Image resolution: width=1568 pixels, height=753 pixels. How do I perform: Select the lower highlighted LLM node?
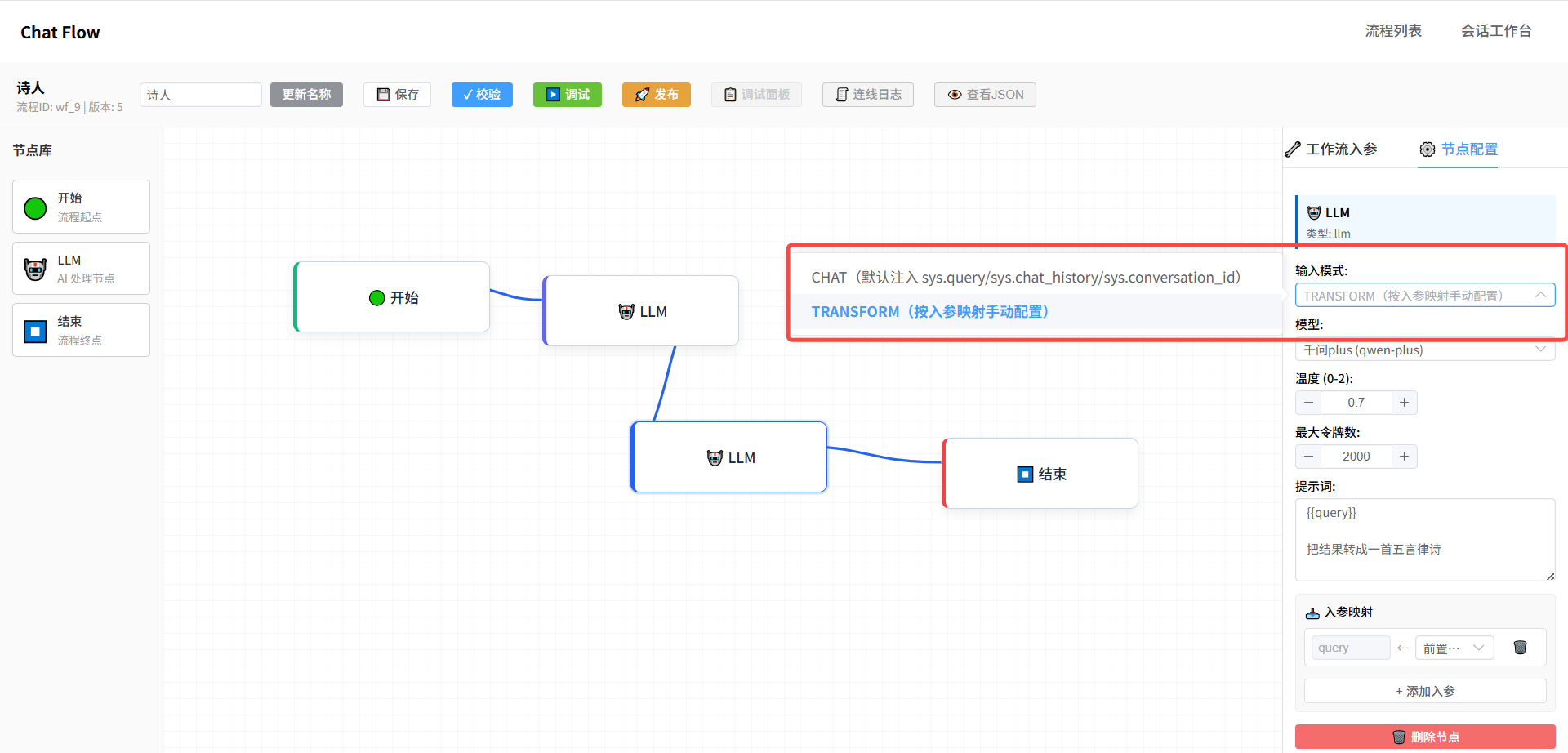click(729, 457)
